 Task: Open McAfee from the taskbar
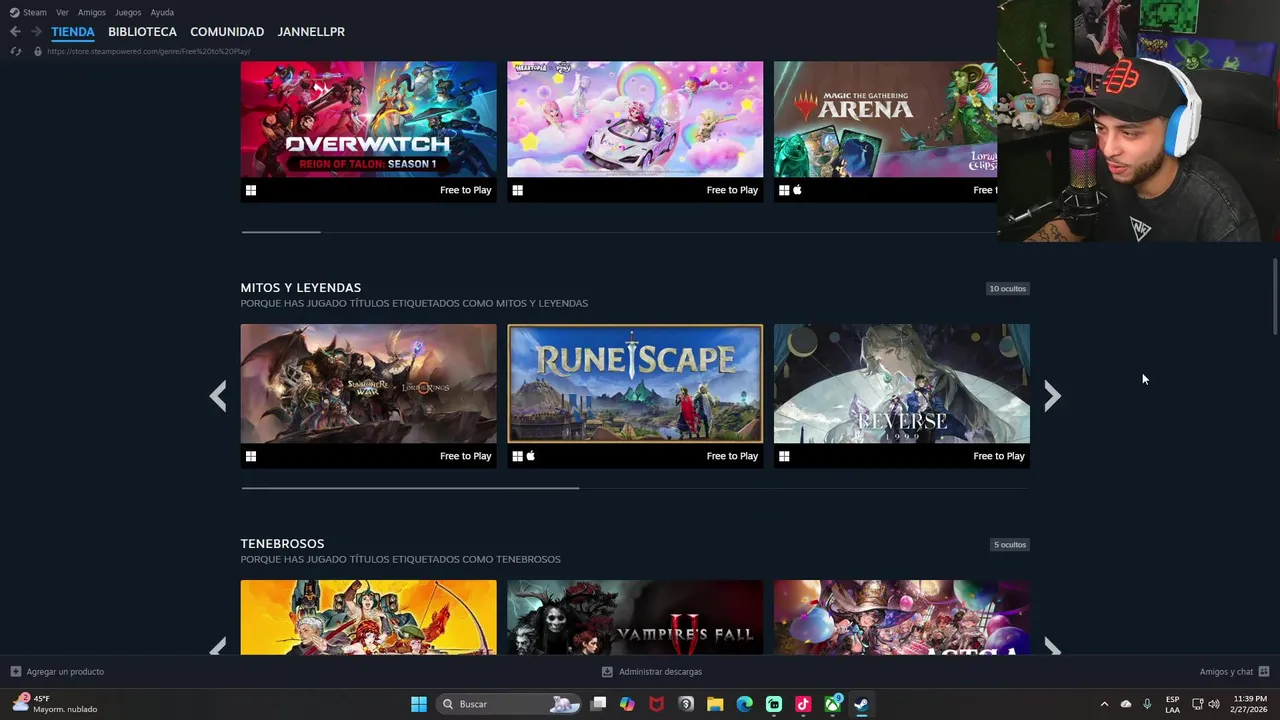click(x=656, y=704)
